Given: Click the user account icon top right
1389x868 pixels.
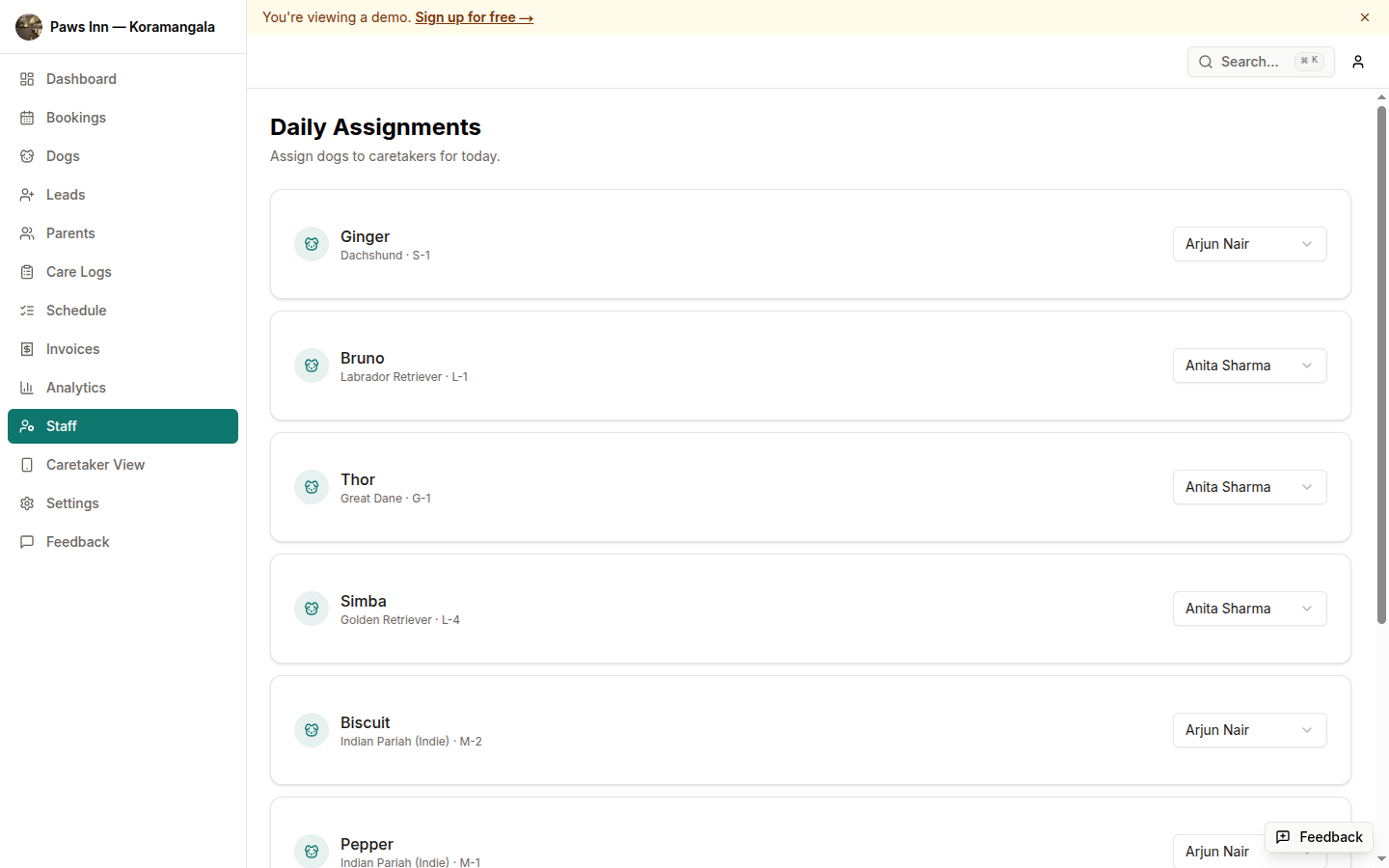Looking at the screenshot, I should pos(1357,61).
